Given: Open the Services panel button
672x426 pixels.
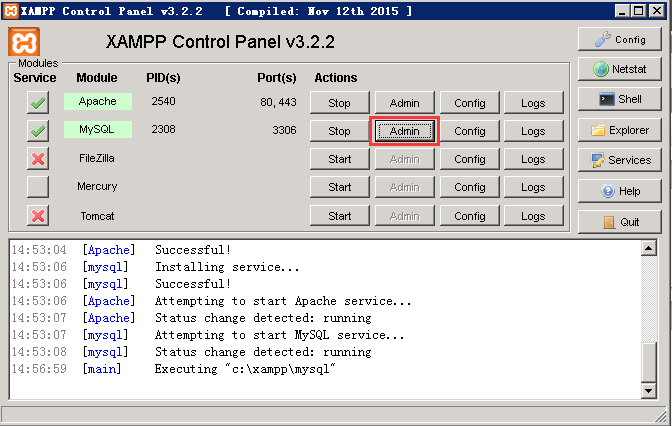Looking at the screenshot, I should (x=621, y=160).
